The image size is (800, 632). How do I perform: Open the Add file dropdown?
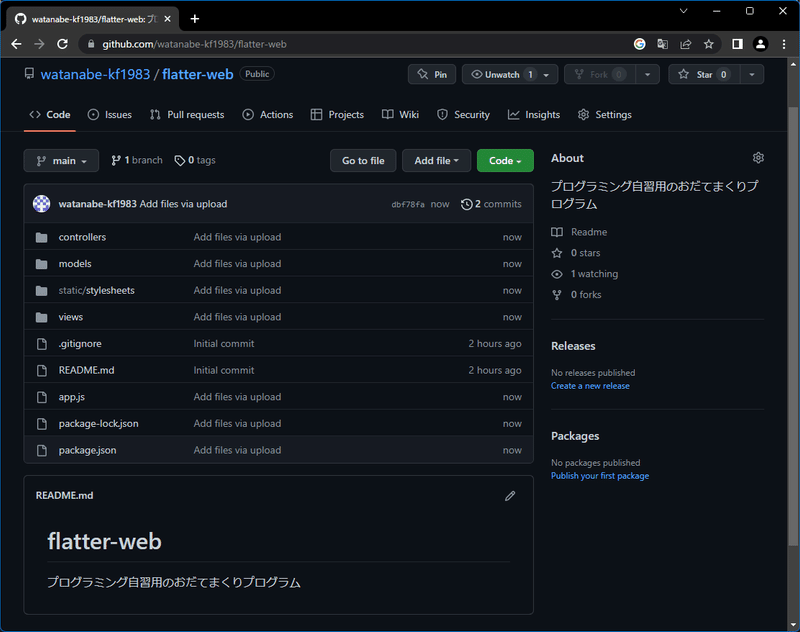[x=436, y=160]
